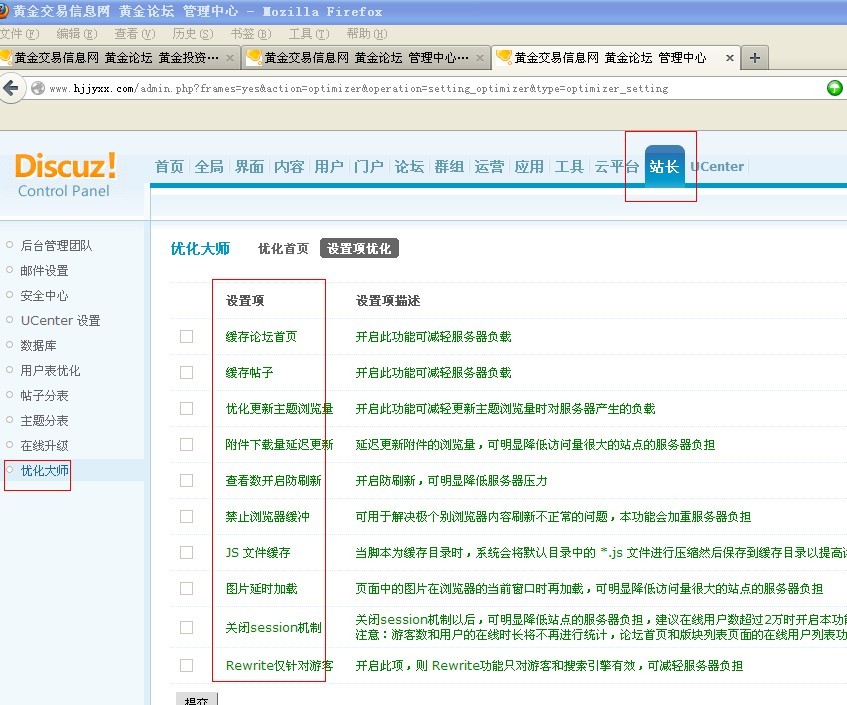Open 主题分表 in sidebar

[44, 420]
